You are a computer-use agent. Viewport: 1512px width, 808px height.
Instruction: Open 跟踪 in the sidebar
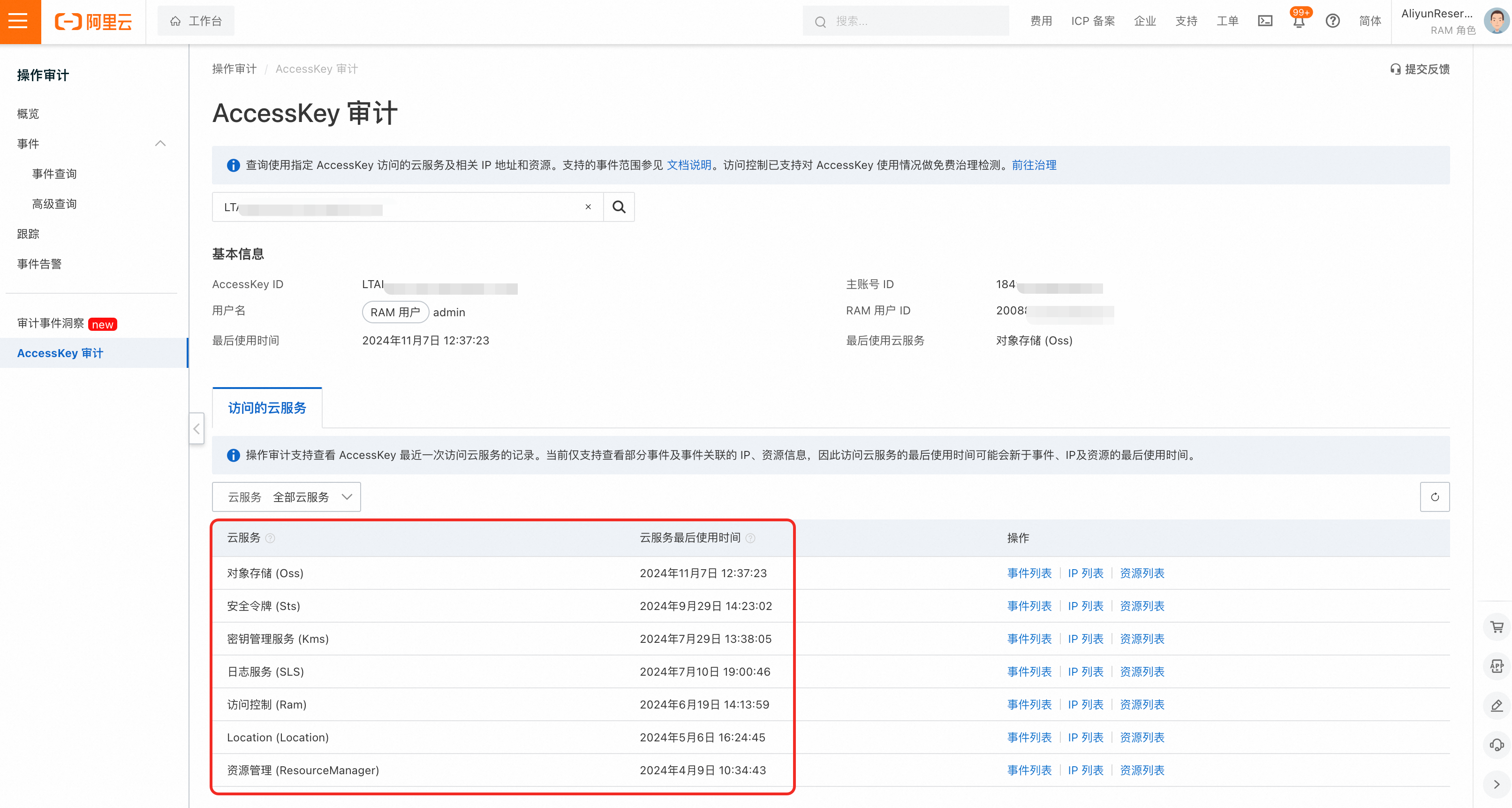[28, 234]
